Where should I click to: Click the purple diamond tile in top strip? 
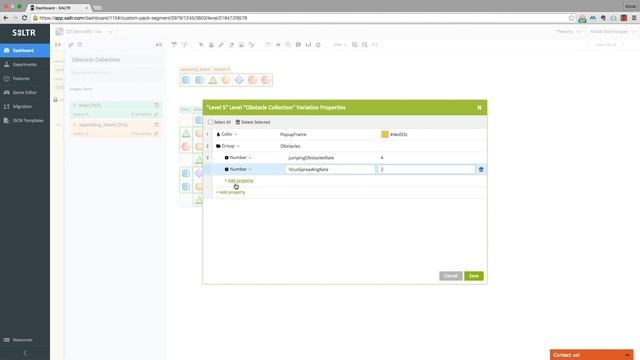[x=239, y=80]
